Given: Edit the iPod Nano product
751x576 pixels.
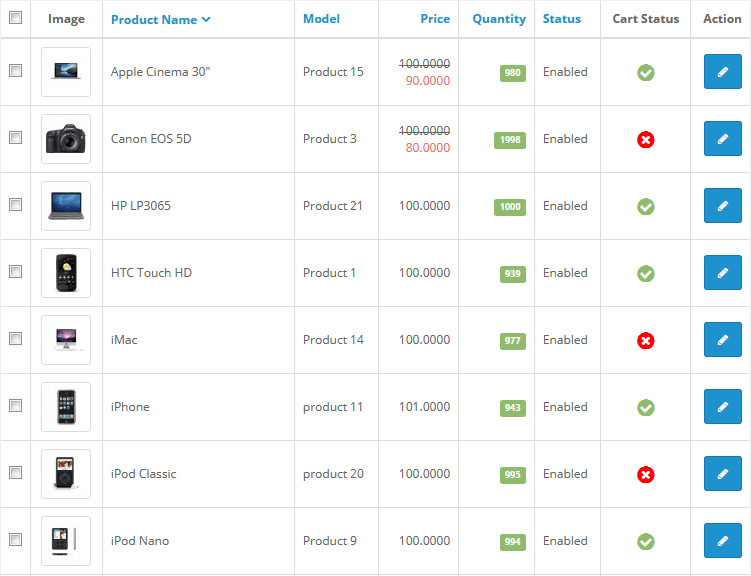Looking at the screenshot, I should pyautogui.click(x=722, y=541).
